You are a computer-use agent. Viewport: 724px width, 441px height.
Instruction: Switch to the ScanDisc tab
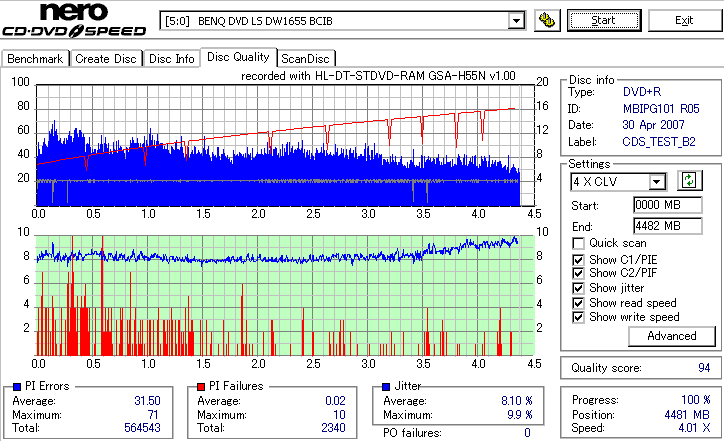click(305, 59)
